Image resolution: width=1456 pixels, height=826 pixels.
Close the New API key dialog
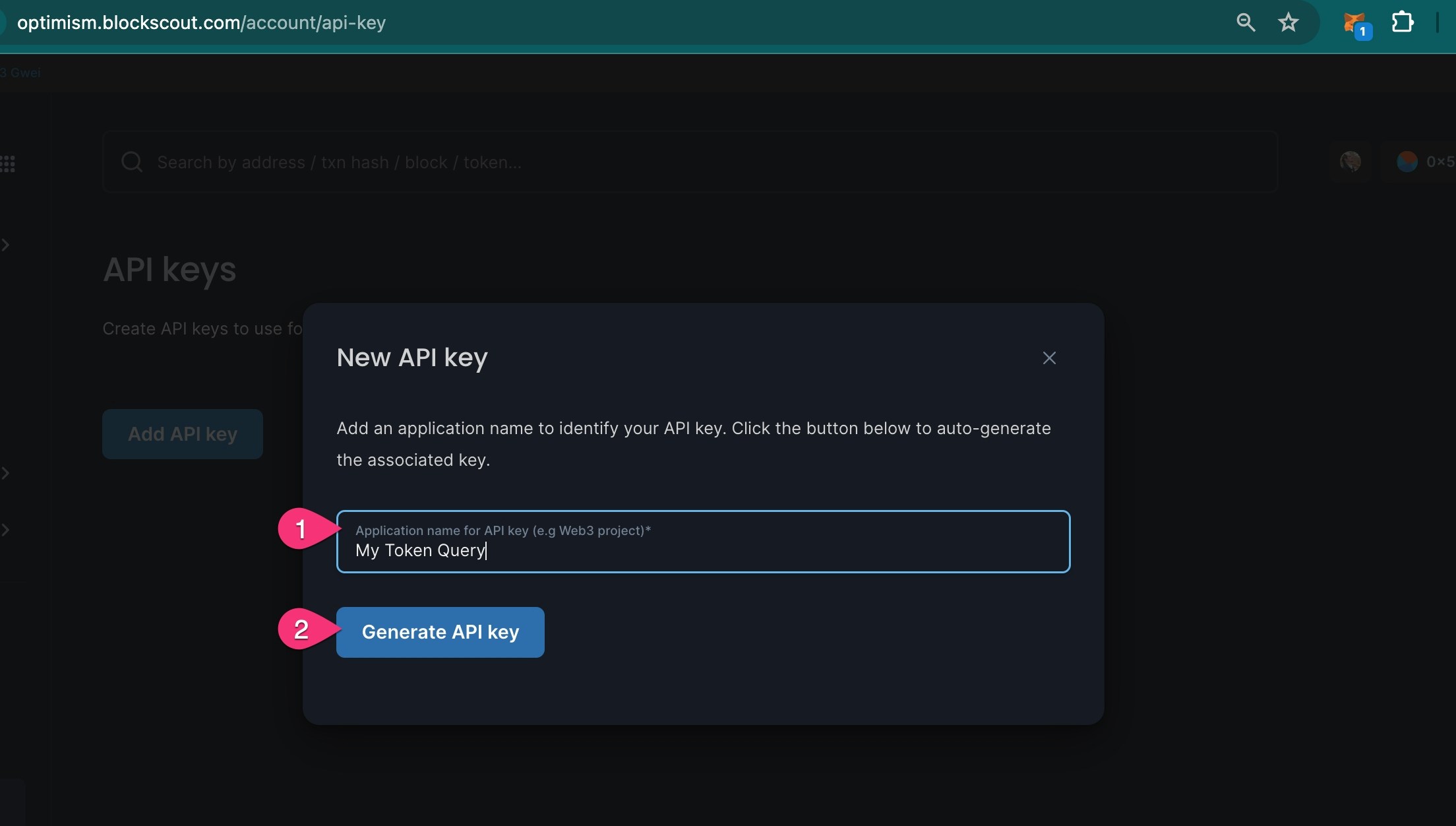[1049, 358]
